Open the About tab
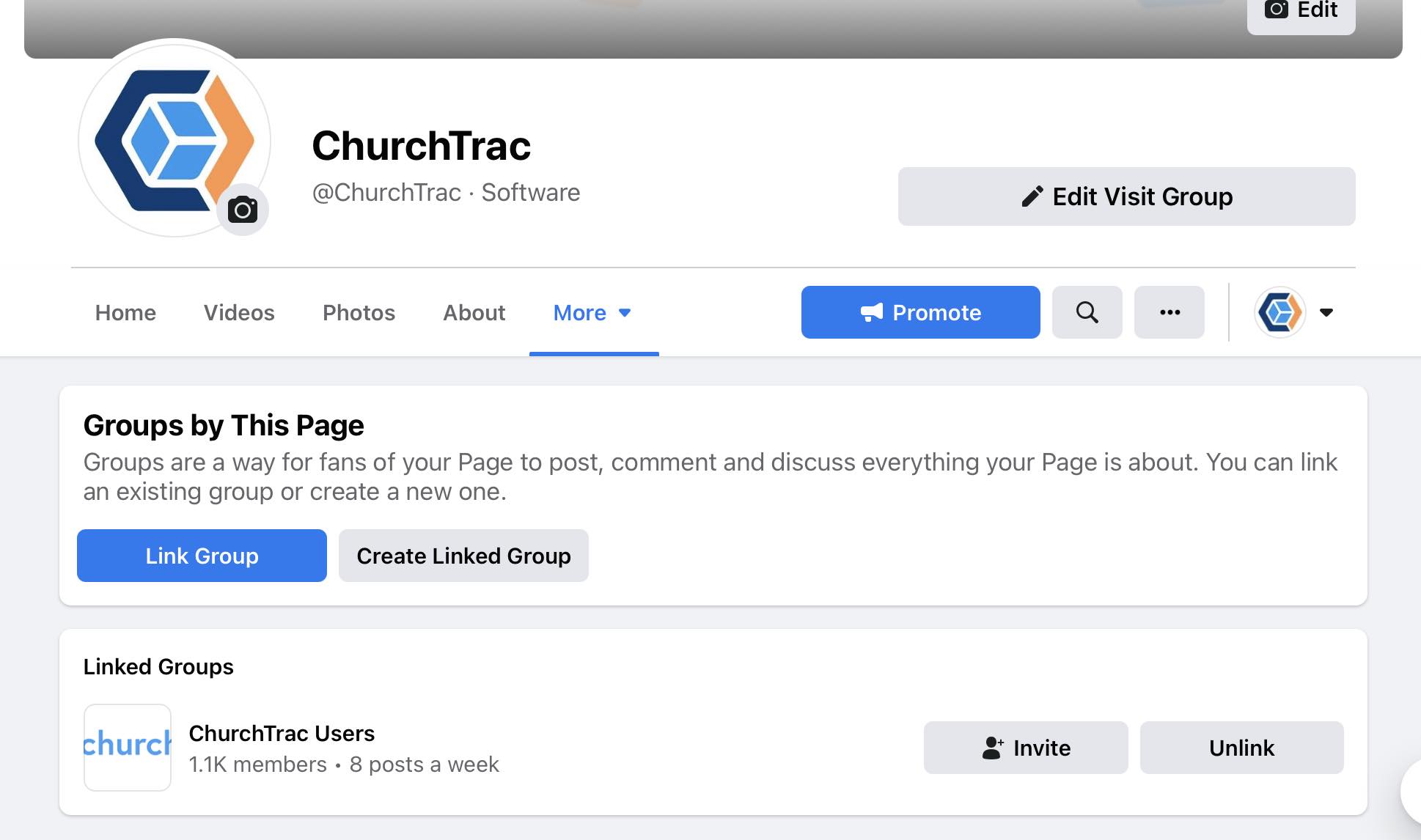Image resolution: width=1421 pixels, height=840 pixels. (474, 312)
